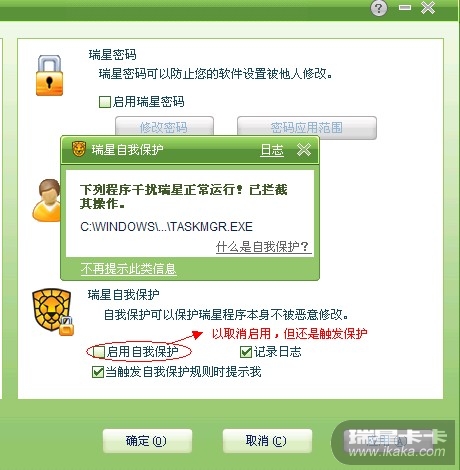
Task: Click the blocked TASKMGR.EXE path text
Action: (x=166, y=227)
